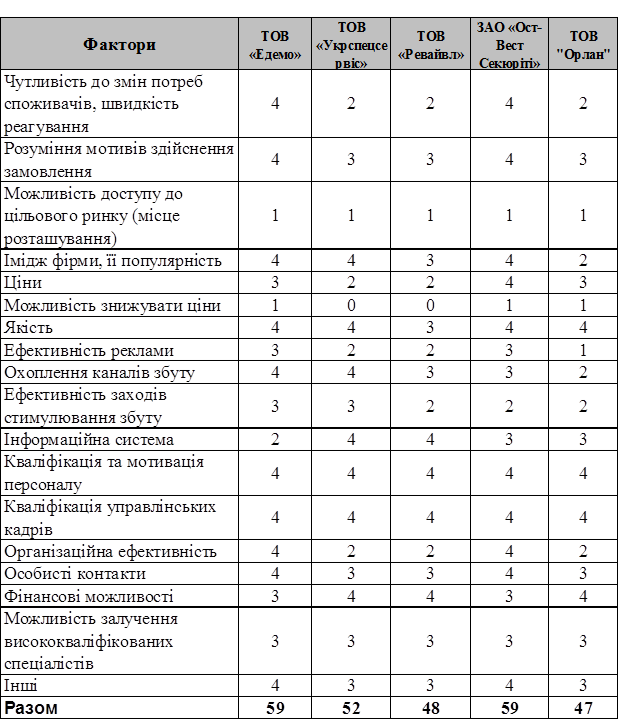
Task: Select the 'ТОВ «Едемо»' header cell
Action: tap(275, 44)
